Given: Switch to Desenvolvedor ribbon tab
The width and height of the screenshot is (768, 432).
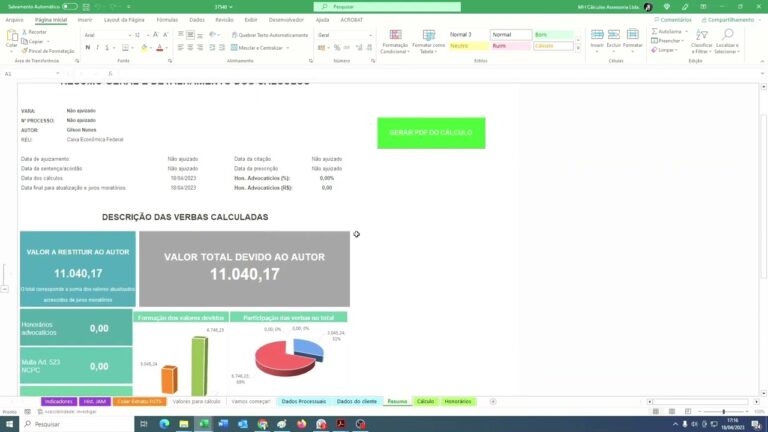Looking at the screenshot, I should click(286, 20).
